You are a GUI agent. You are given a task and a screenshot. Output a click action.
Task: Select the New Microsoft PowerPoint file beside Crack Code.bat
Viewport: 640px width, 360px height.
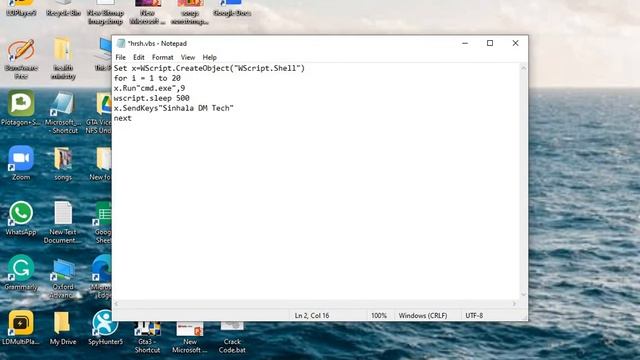(189, 329)
